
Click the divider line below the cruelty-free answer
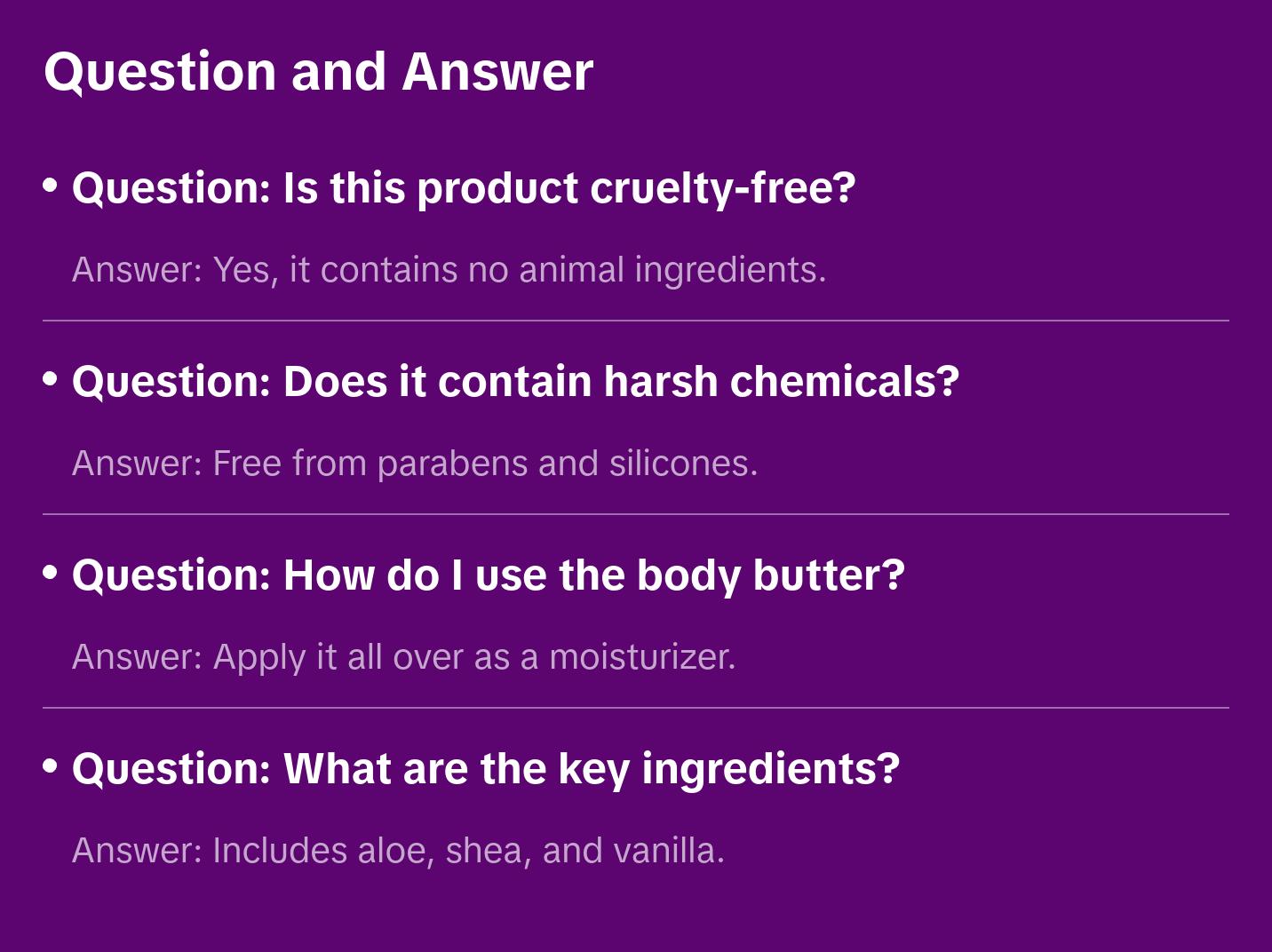[636, 321]
